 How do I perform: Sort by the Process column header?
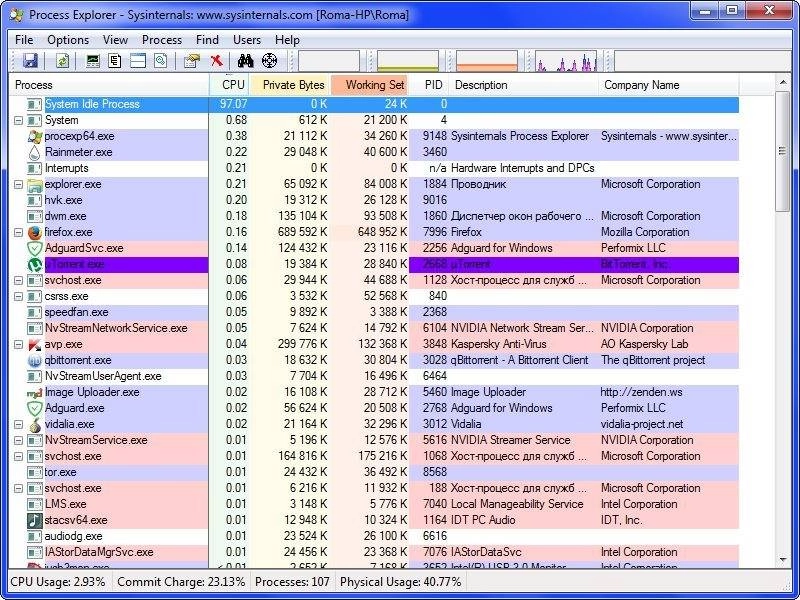pos(109,85)
